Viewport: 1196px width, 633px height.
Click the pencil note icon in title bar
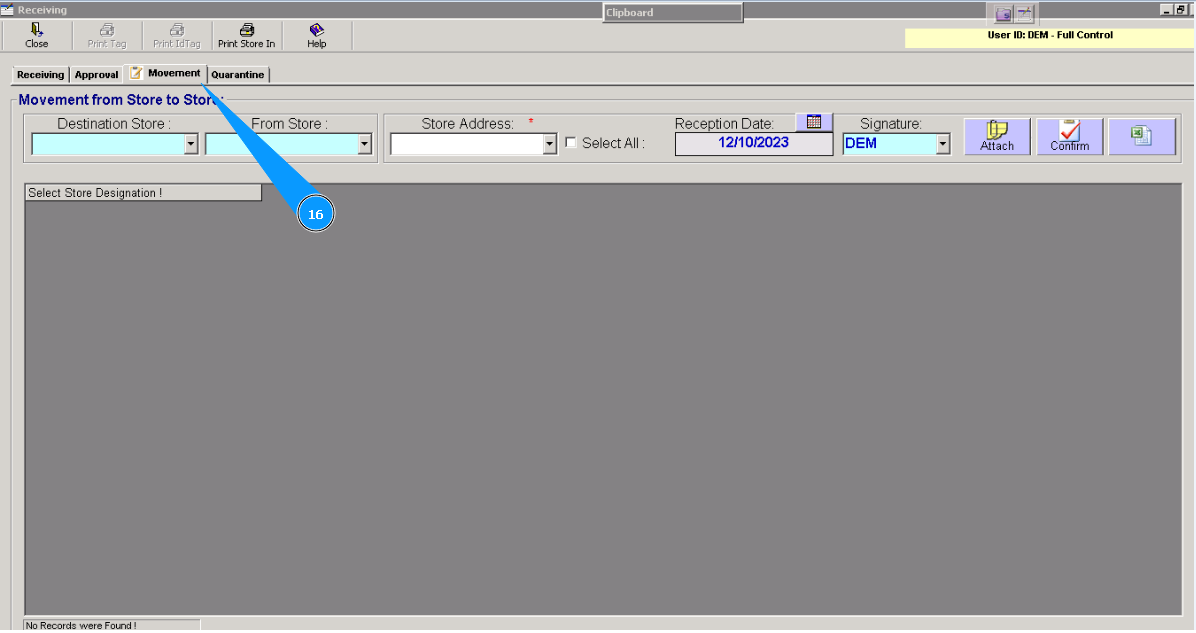click(x=1024, y=14)
